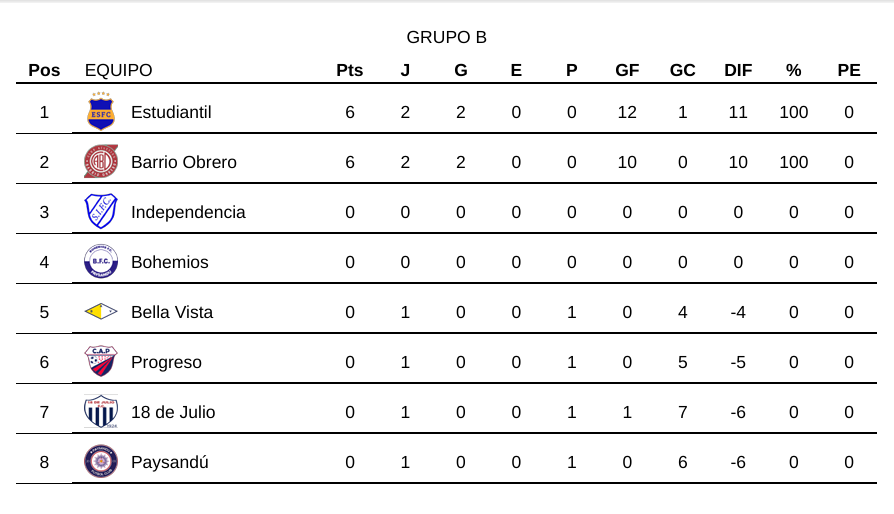The image size is (894, 514).
Task: Click the GRUPO B table title
Action: (x=446, y=37)
